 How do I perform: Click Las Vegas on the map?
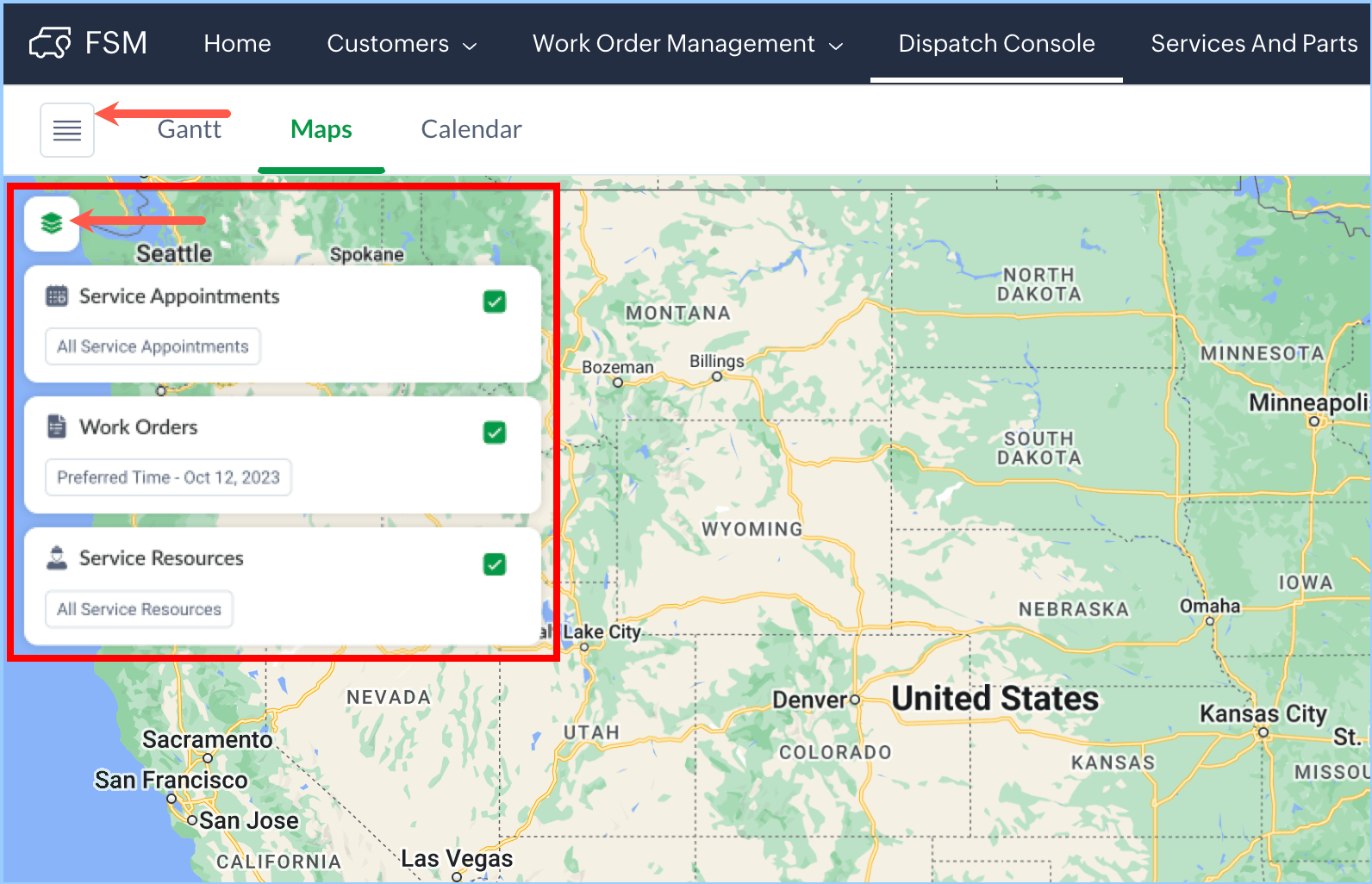point(457,859)
